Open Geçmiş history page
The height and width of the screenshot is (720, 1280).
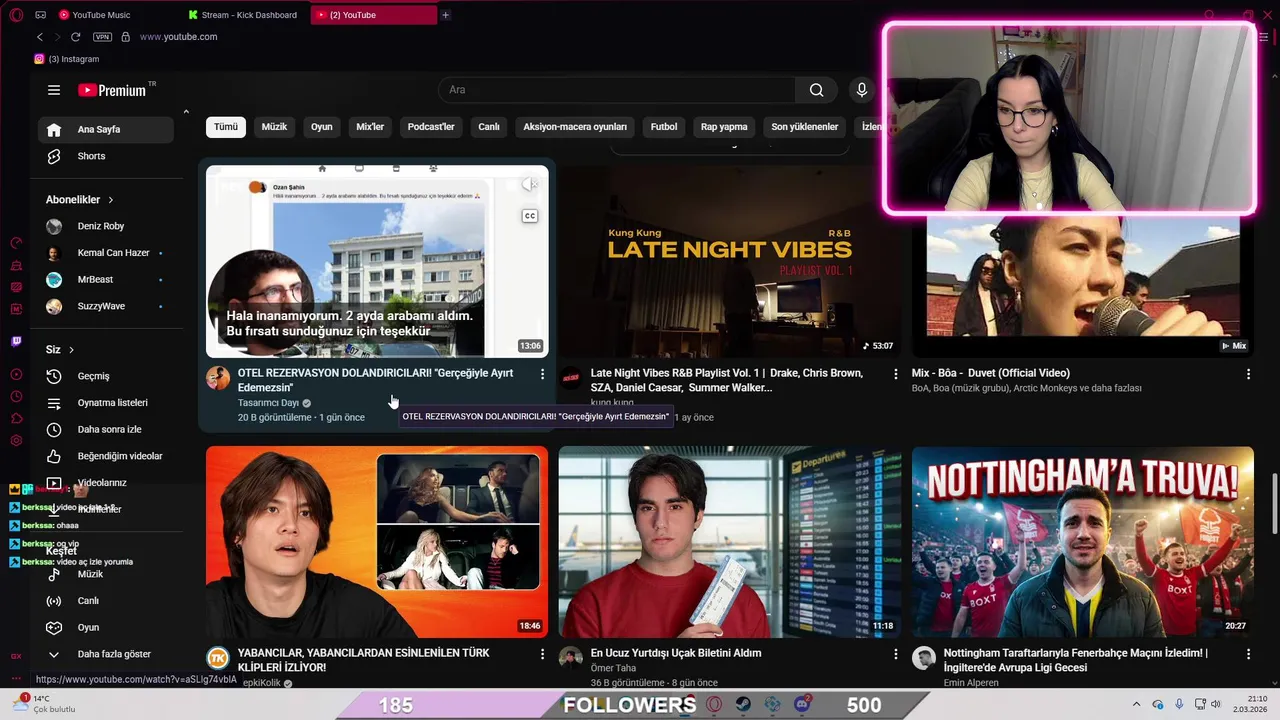point(105,376)
